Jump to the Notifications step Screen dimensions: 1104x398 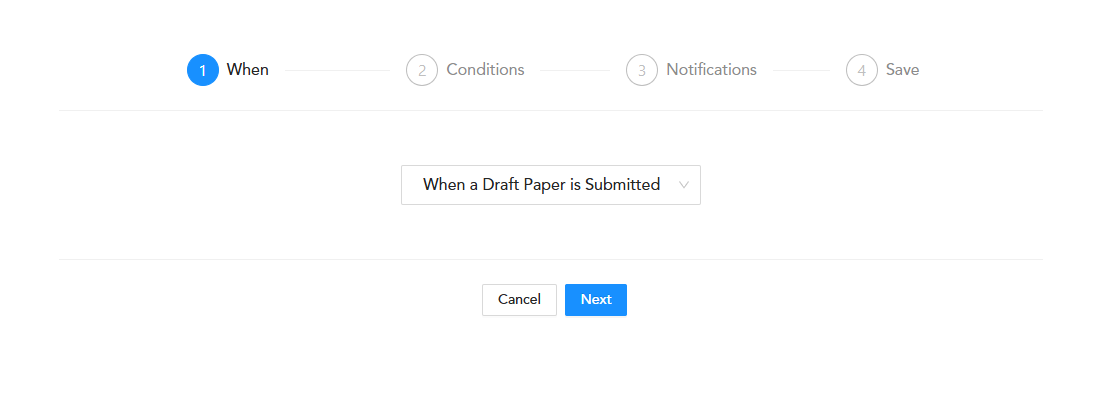(711, 70)
